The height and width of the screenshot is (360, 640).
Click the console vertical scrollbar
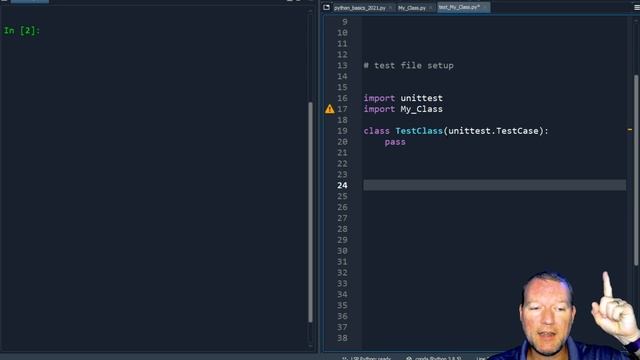[311, 212]
